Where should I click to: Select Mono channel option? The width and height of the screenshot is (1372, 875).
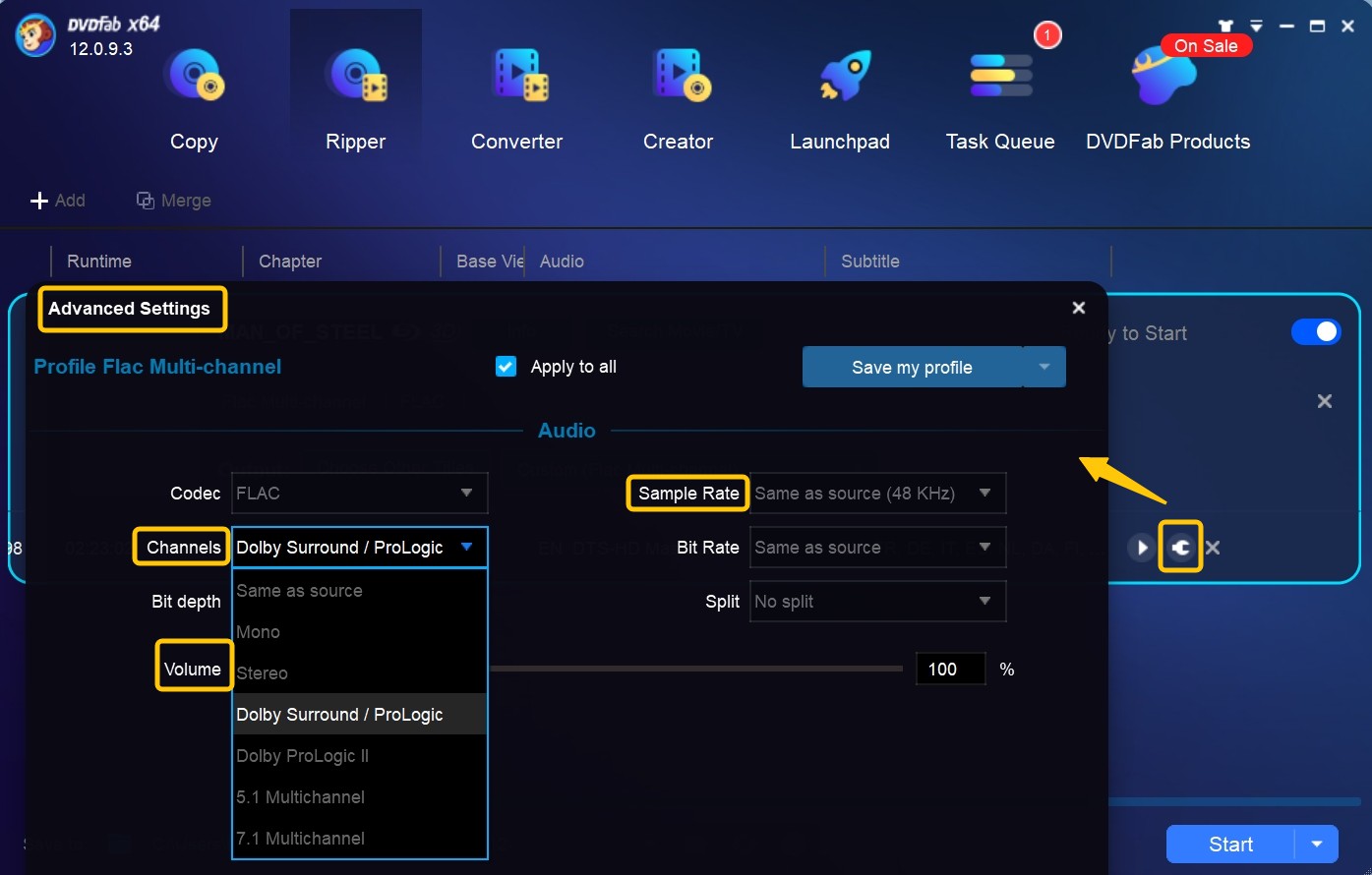pyautogui.click(x=360, y=632)
